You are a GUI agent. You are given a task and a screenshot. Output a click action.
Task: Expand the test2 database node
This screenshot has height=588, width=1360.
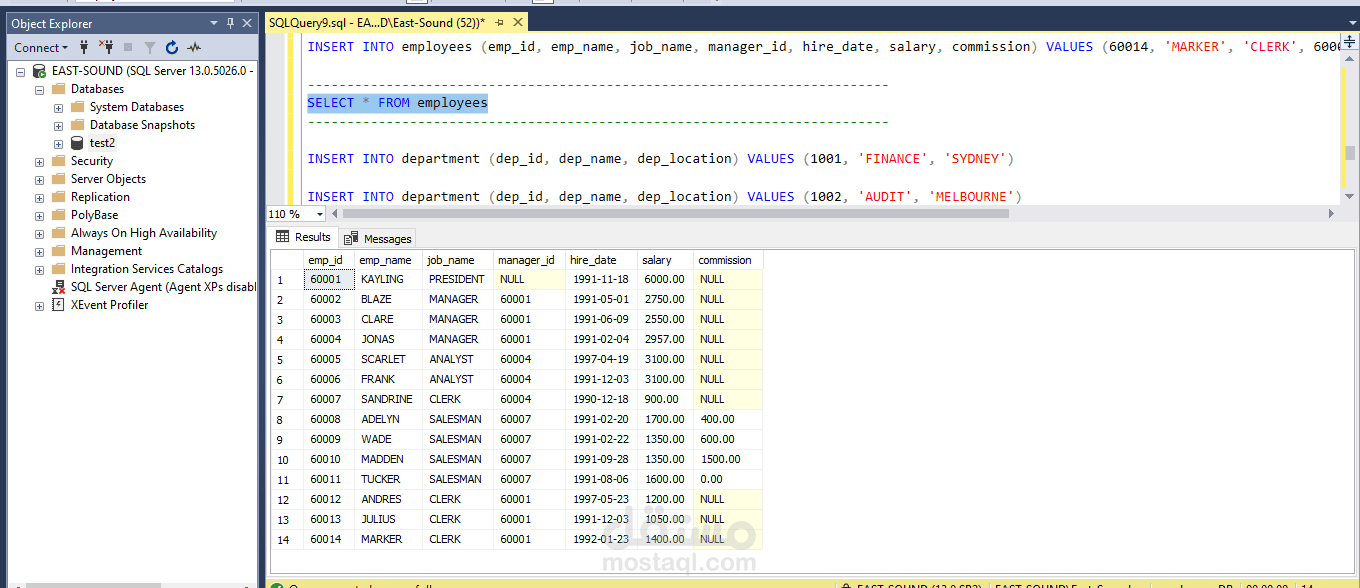pos(57,142)
